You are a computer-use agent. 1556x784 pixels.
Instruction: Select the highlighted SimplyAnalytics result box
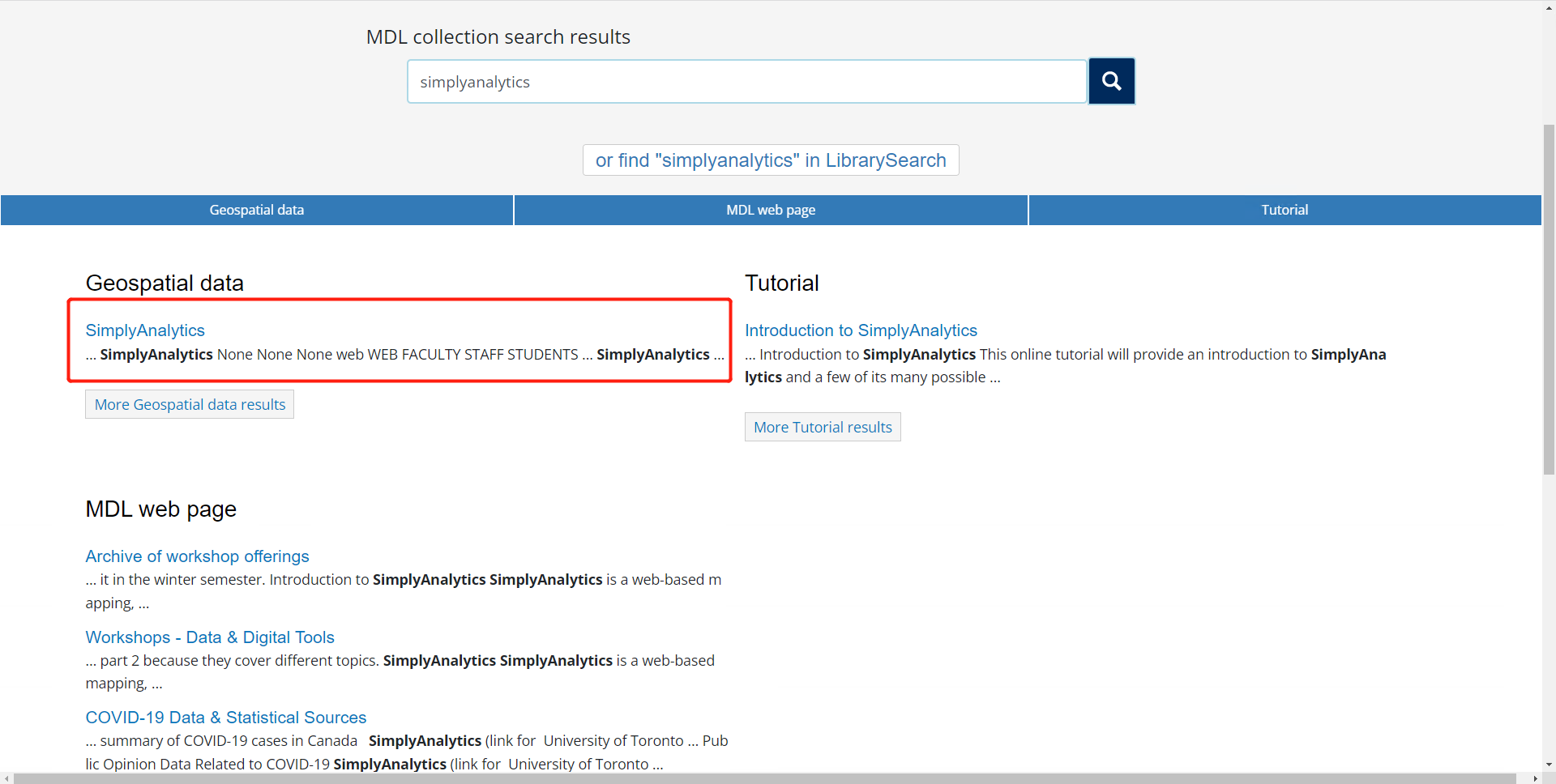point(400,340)
